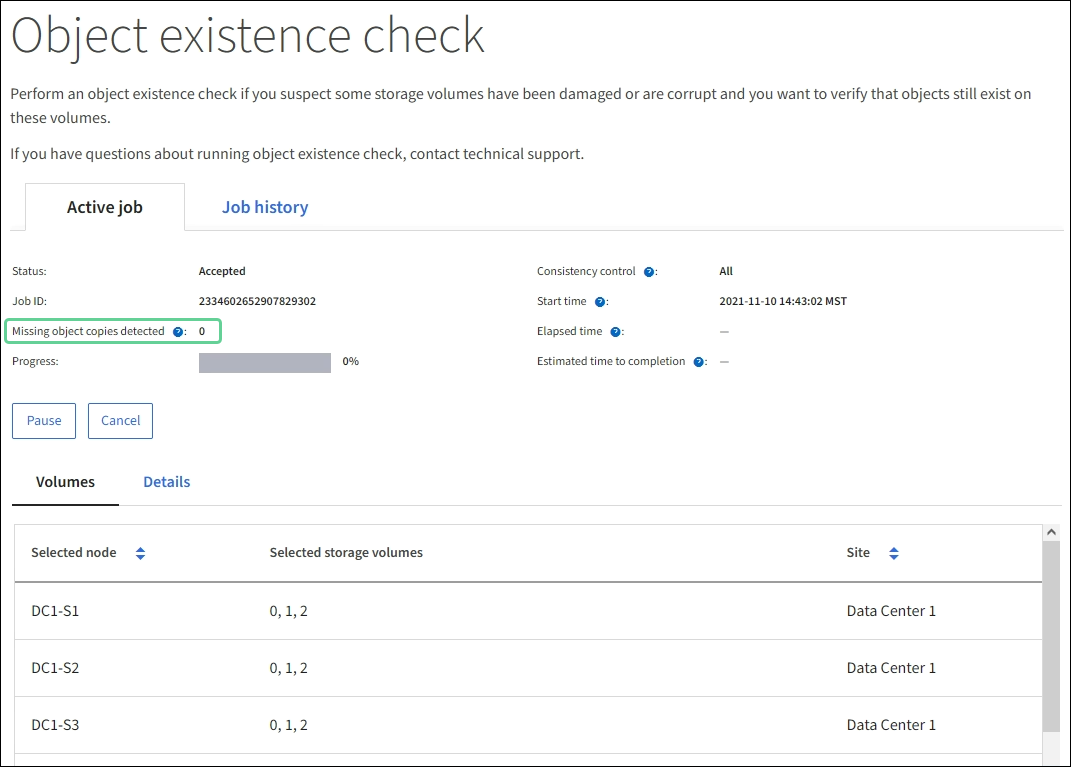This screenshot has height=767, width=1071.
Task: Click help icon beside Elapsed time
Action: 616,331
